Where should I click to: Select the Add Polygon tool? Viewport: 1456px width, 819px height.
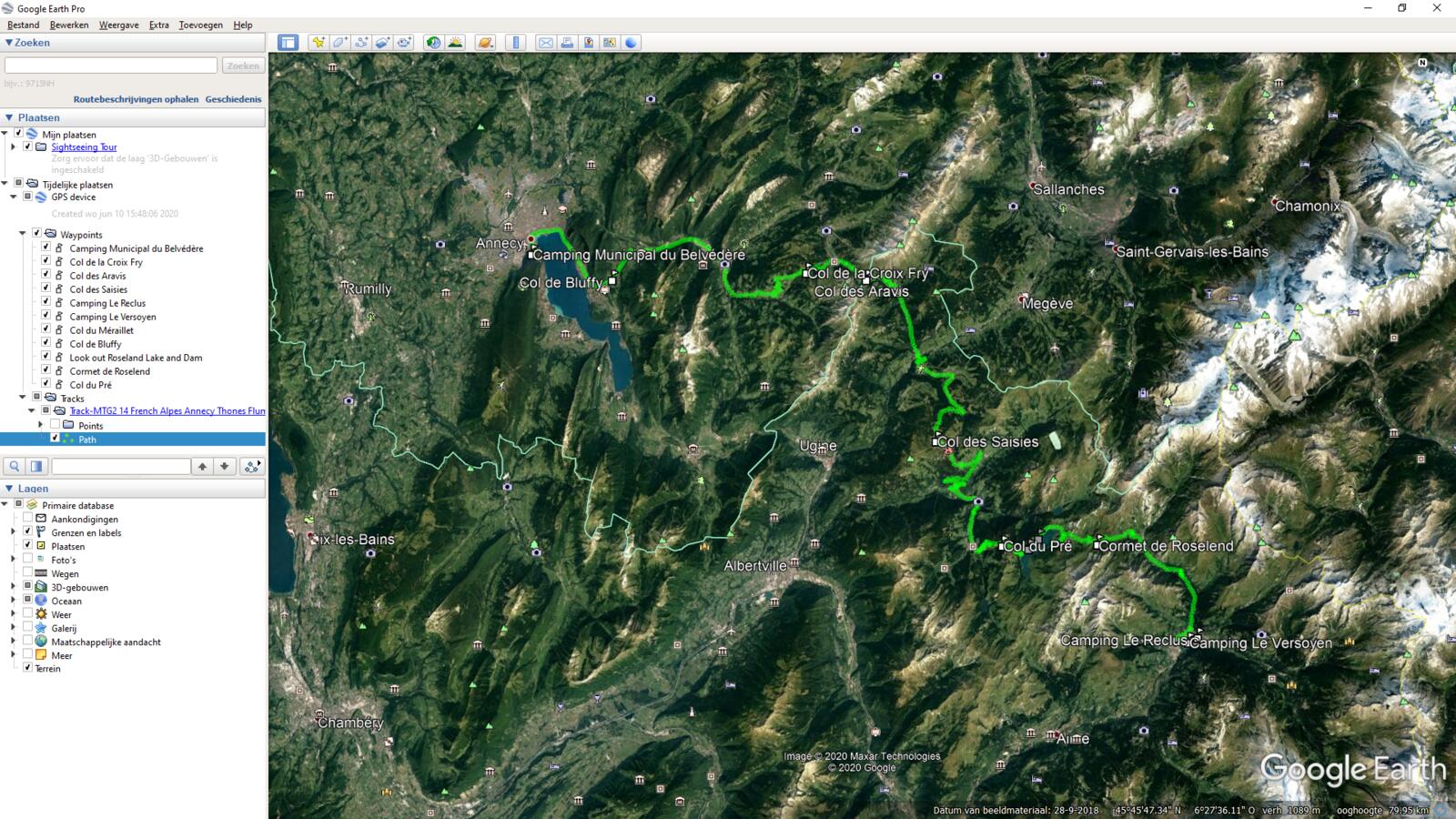339,43
